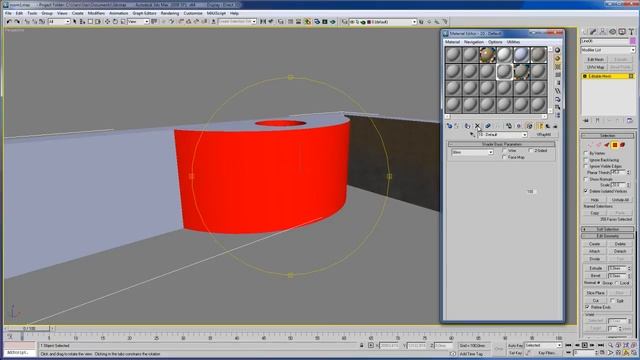The width and height of the screenshot is (640, 360).
Task: Activate the Select and Move tool
Action: pos(107,22)
